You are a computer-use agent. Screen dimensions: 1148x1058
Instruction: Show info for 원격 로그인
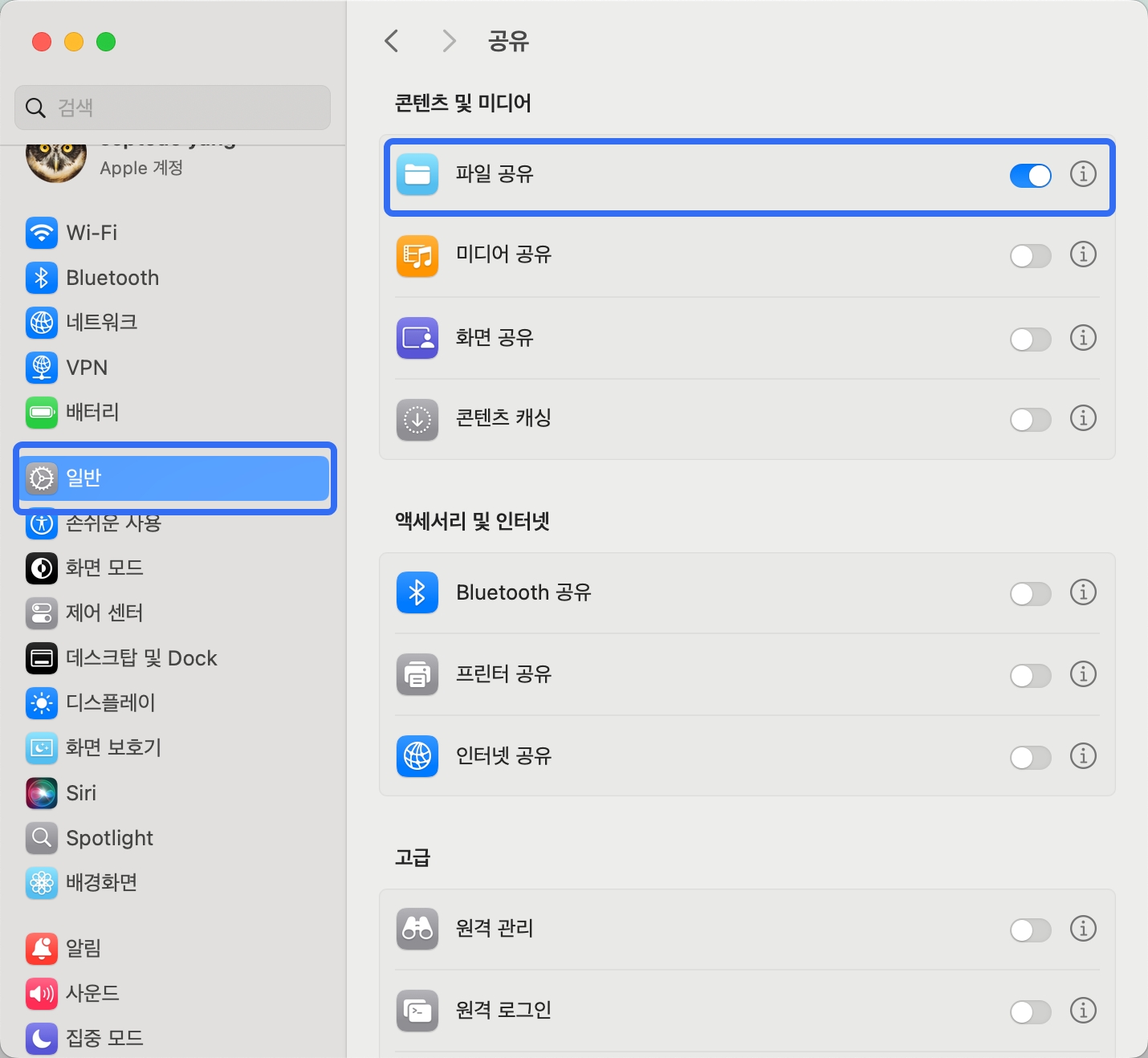(x=1083, y=1010)
